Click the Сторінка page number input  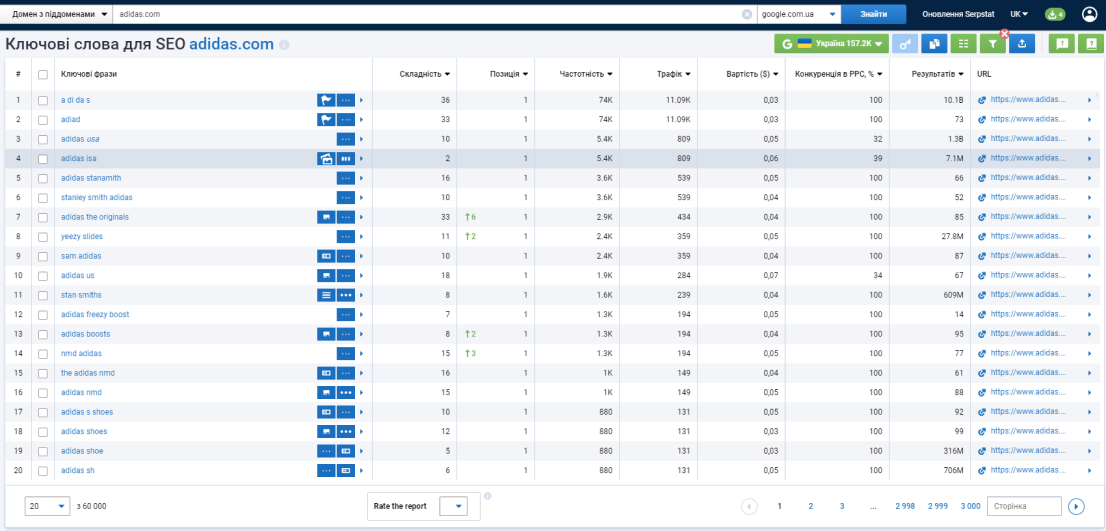coord(1024,506)
